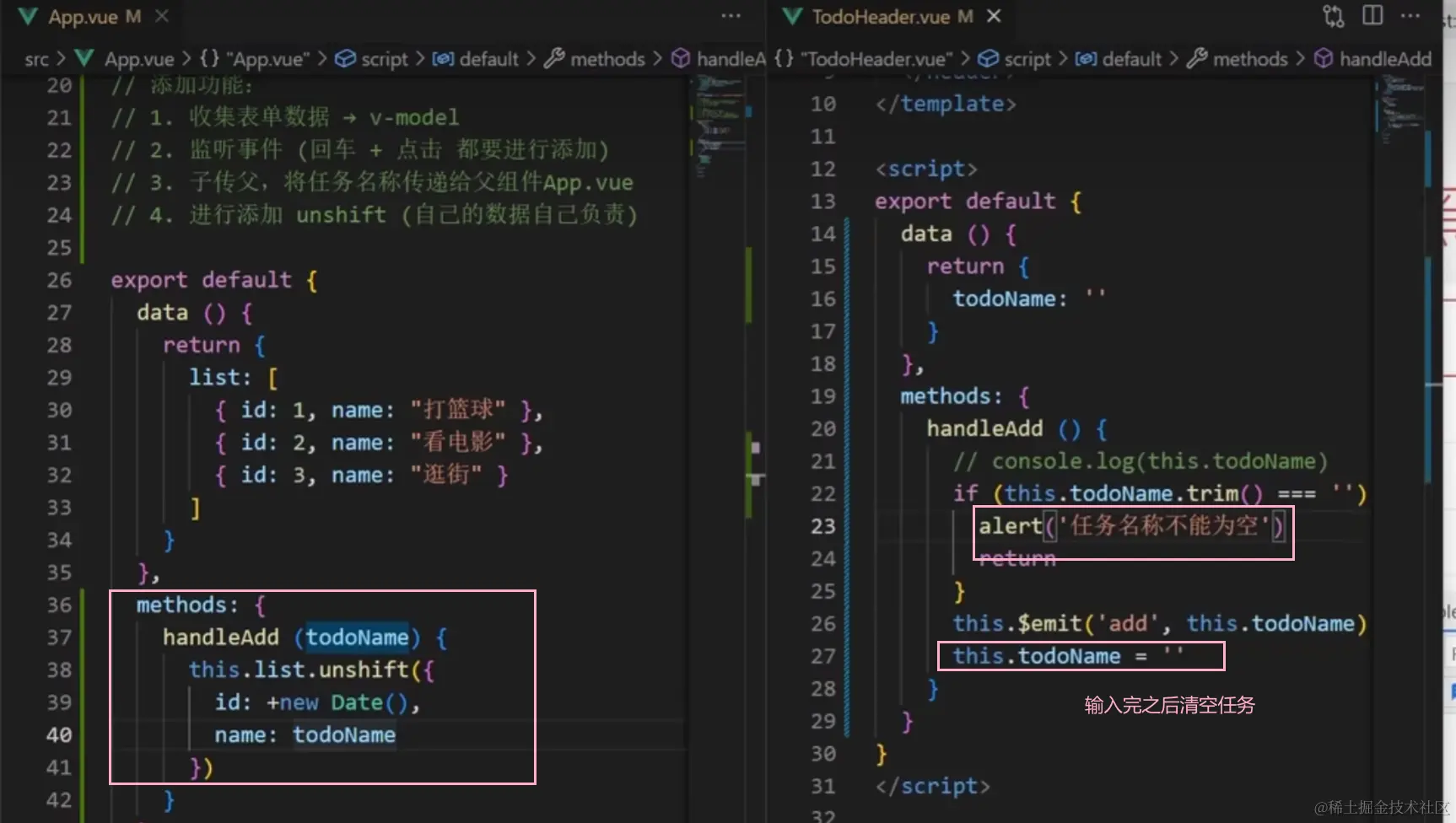
Task: Open more actions menu for left editor group
Action: coord(731,16)
